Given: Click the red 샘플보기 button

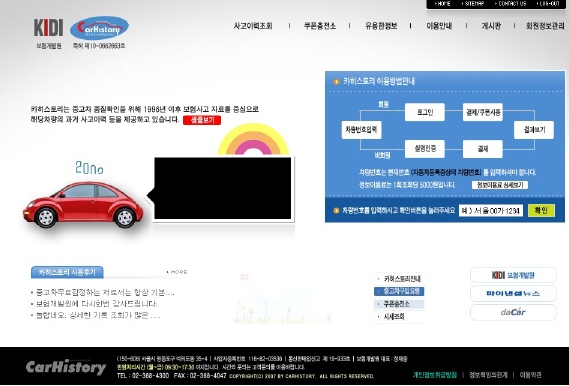Looking at the screenshot, I should tap(202, 120).
